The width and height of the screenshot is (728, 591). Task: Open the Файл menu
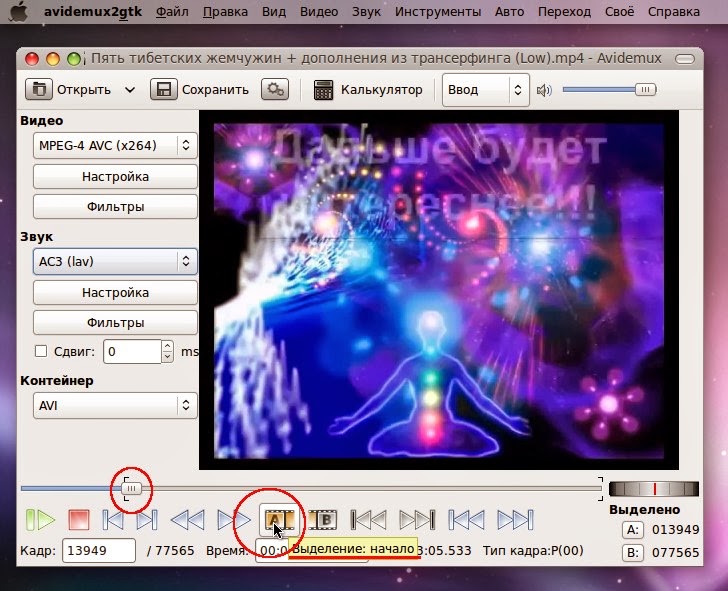[172, 12]
